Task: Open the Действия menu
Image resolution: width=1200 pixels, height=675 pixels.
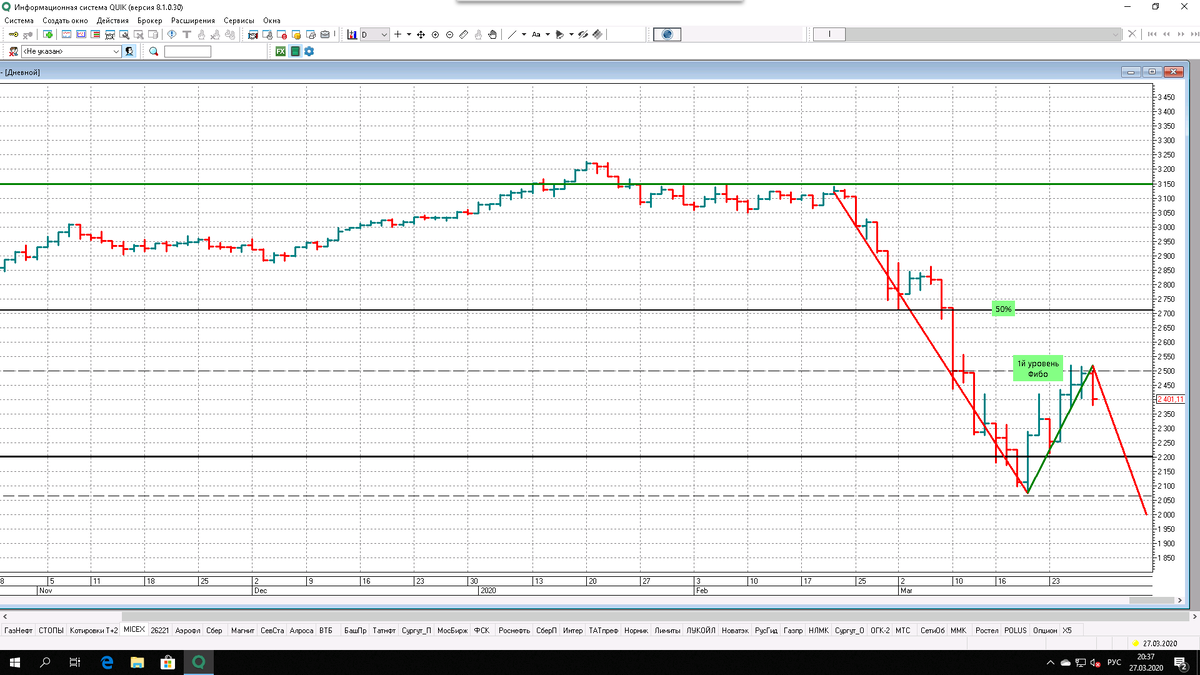Action: point(113,20)
